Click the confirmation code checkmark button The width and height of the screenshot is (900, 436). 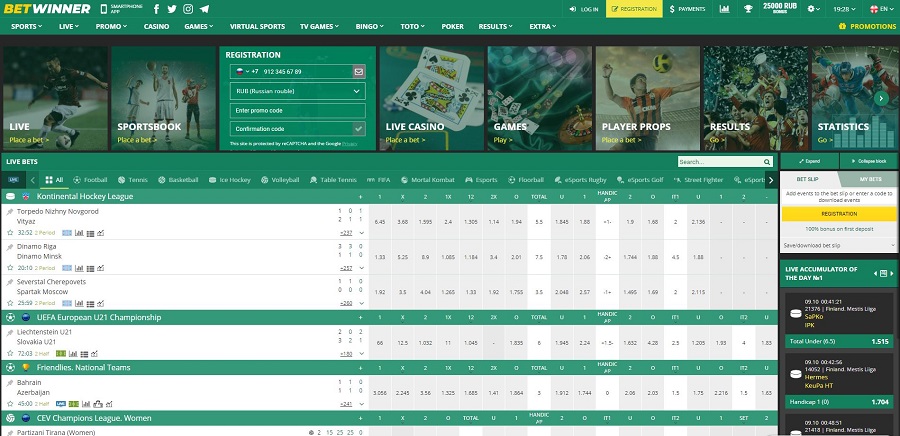(x=359, y=129)
